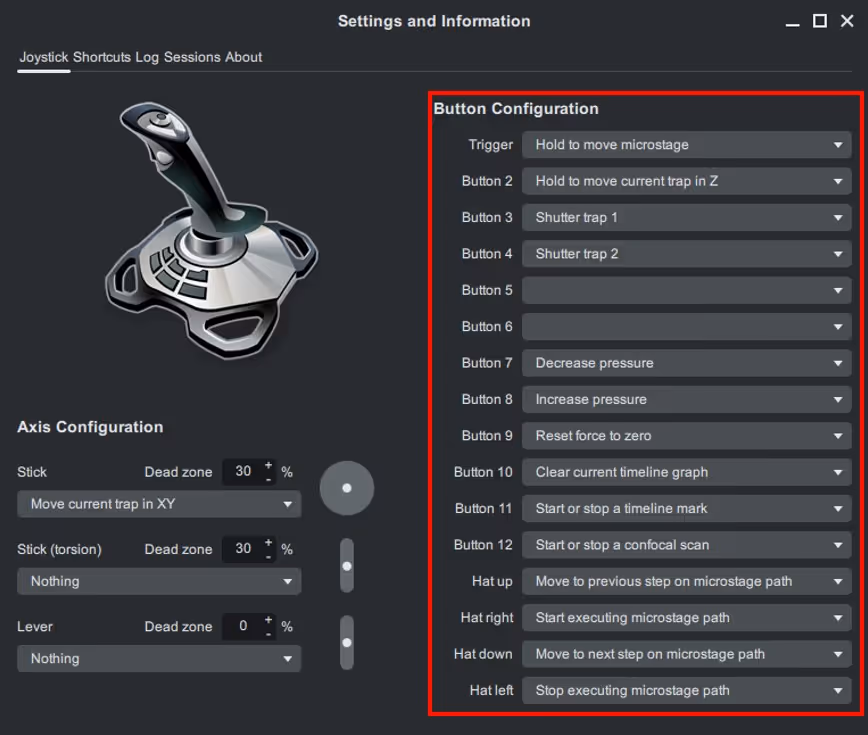Open the Trigger action dropdown
This screenshot has width=868, height=735.
tap(686, 145)
